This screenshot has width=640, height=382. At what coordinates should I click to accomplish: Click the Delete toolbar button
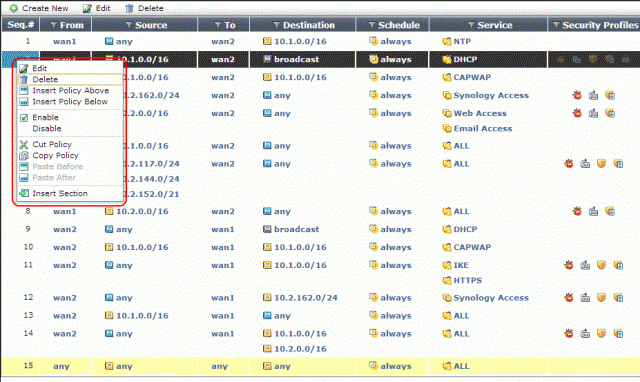click(x=144, y=8)
